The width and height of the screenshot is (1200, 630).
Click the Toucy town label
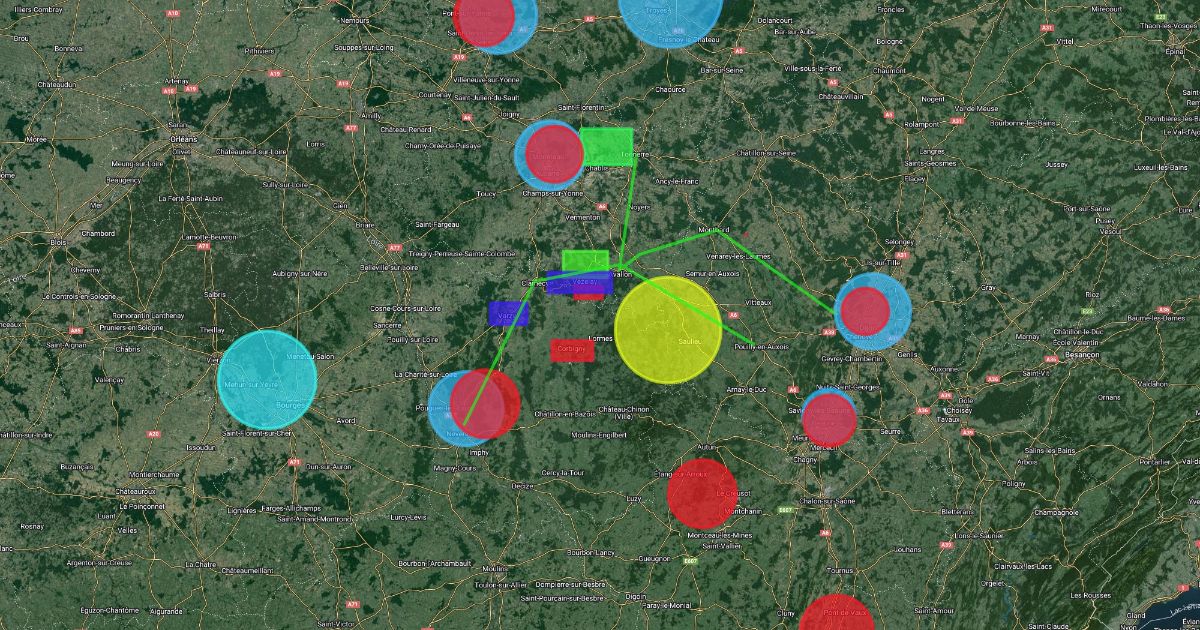(x=487, y=193)
